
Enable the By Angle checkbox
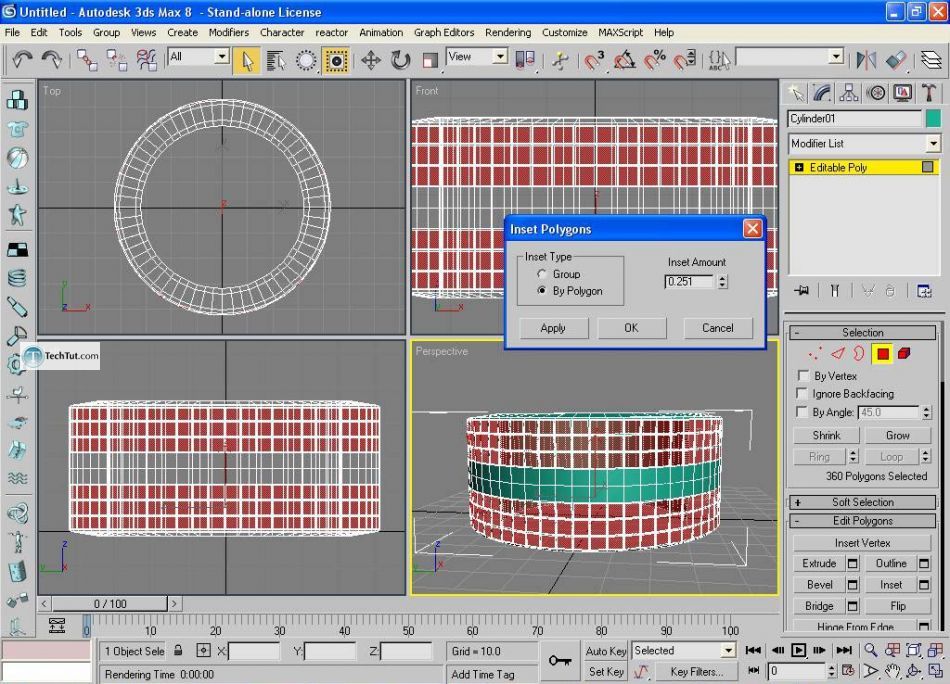click(x=802, y=412)
